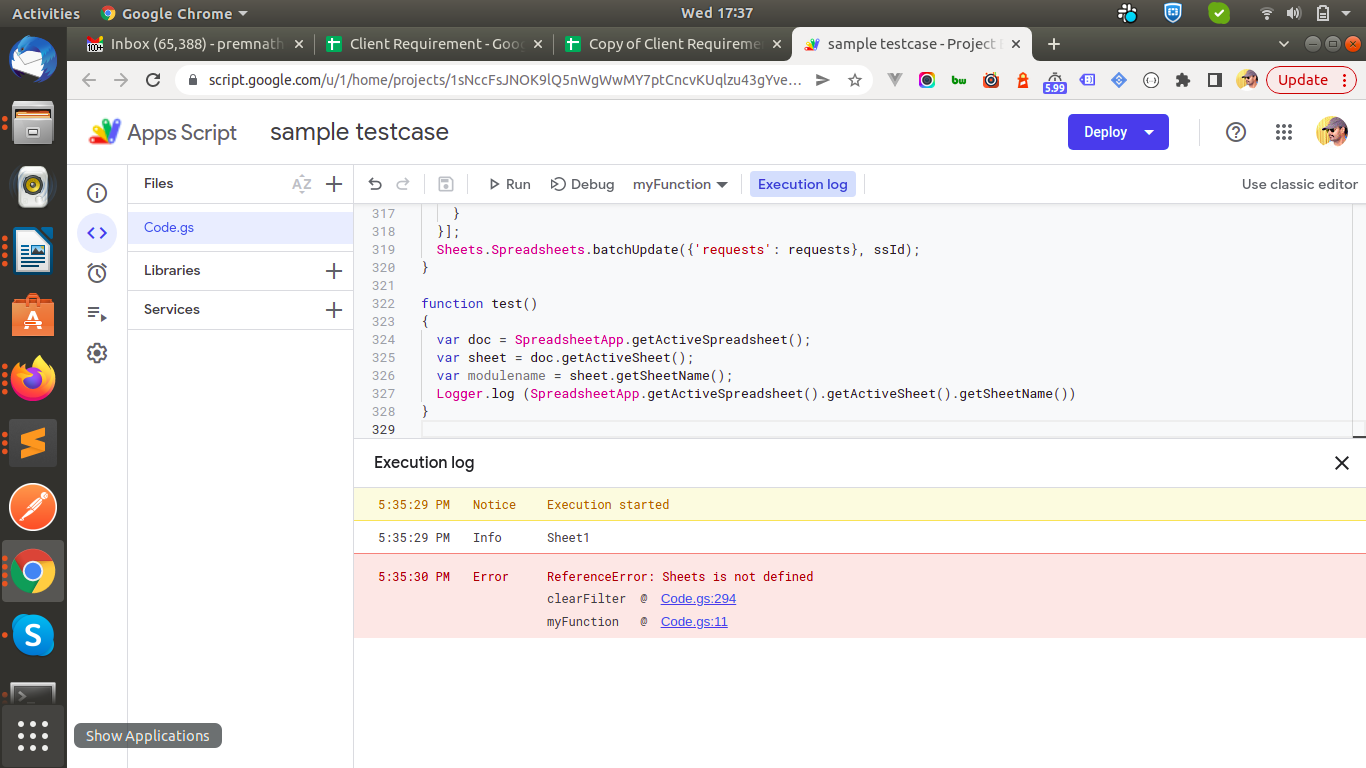Screen dimensions: 1366x768
Task: Open the Code.gs:294 error link
Action: point(698,599)
